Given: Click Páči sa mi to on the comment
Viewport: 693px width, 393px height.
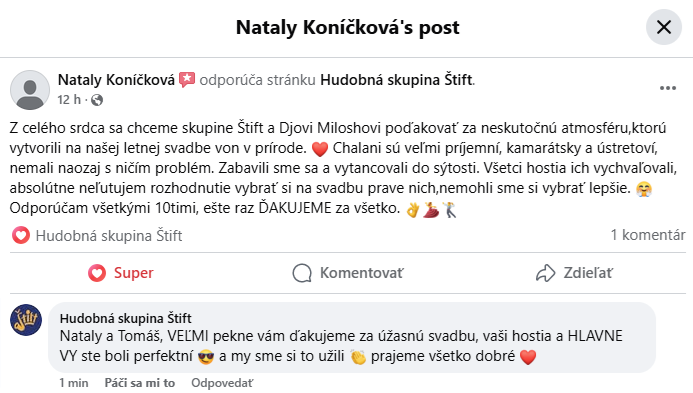Looking at the screenshot, I should [x=140, y=383].
